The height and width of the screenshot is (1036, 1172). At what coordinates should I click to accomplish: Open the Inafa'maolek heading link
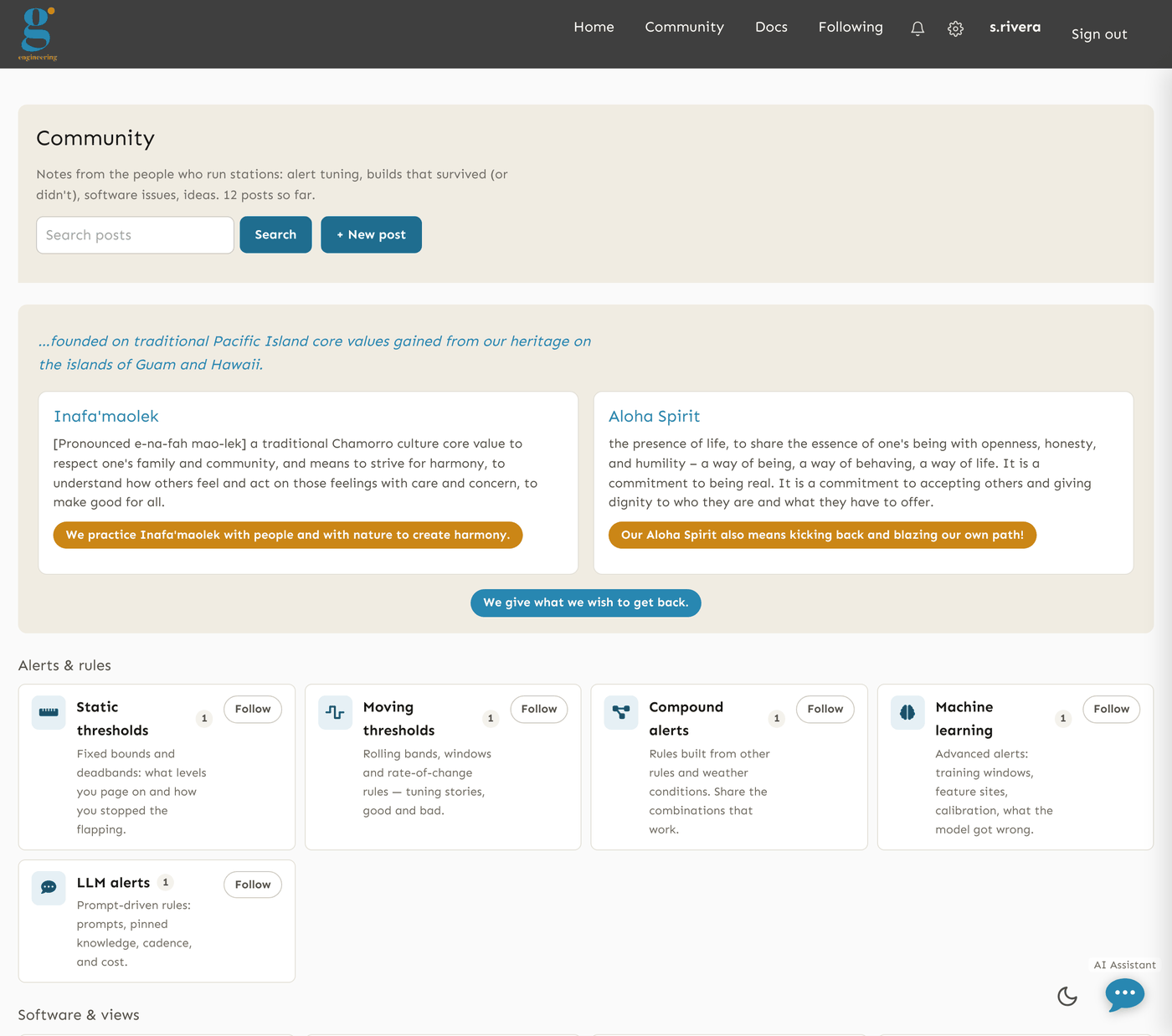[x=105, y=417]
